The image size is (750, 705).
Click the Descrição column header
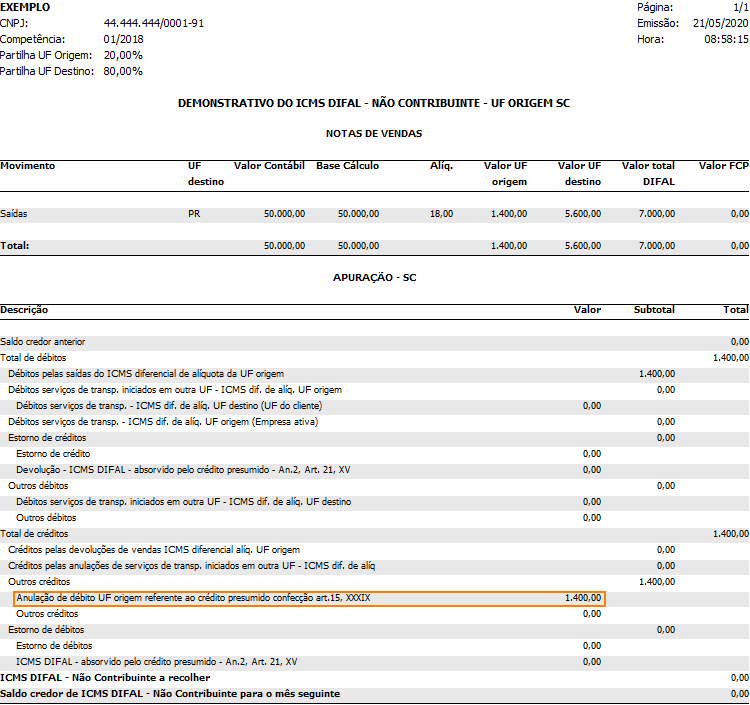(x=24, y=309)
